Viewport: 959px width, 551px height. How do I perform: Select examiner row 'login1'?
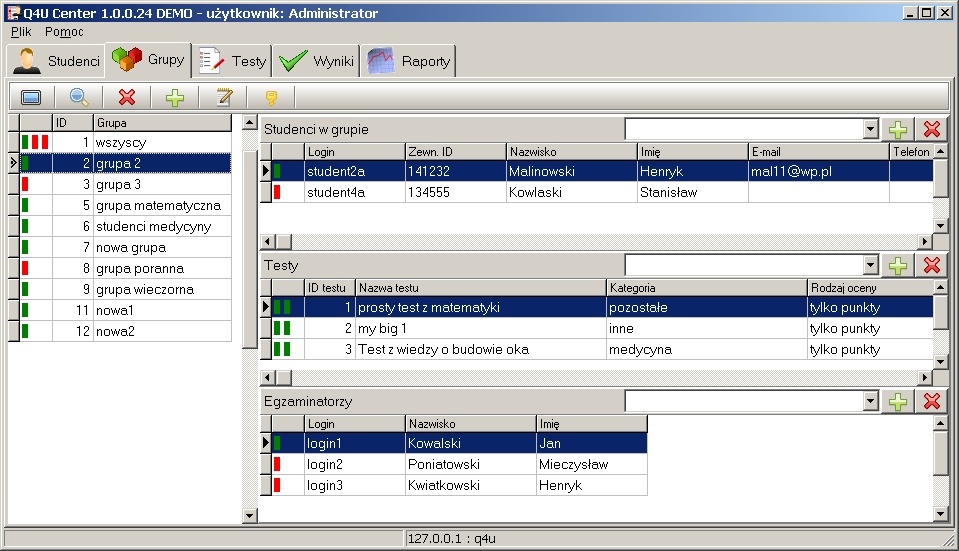[x=459, y=443]
